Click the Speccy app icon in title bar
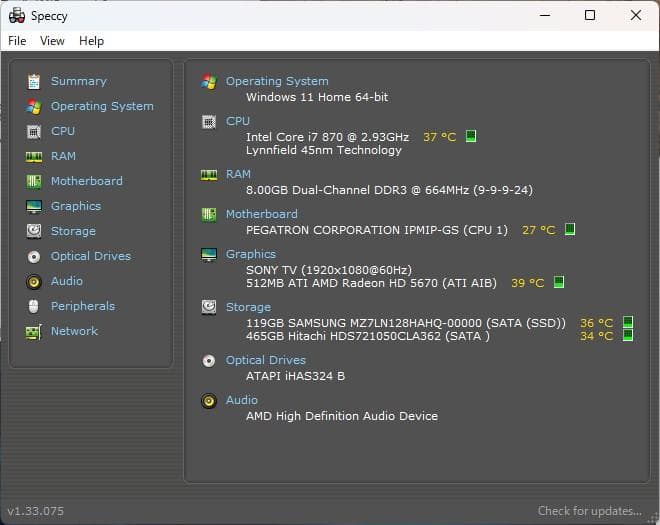 (x=17, y=16)
